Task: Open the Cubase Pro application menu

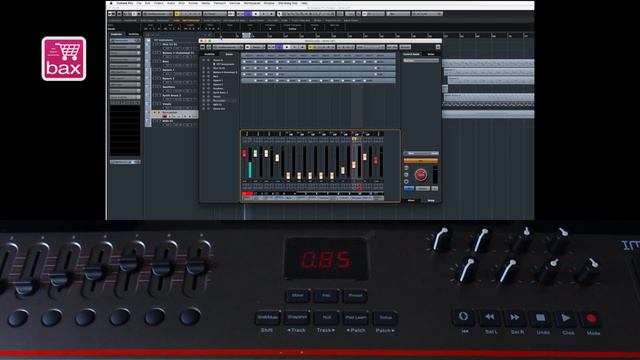Action: click(x=125, y=3)
